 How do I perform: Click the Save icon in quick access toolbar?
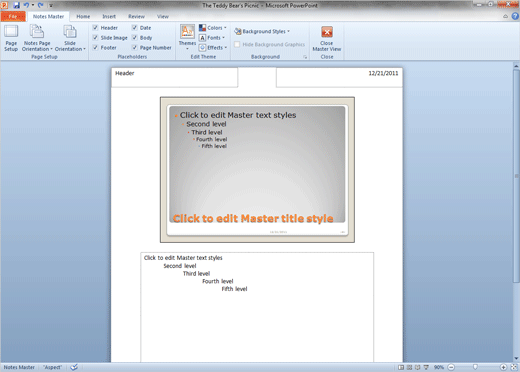(16, 5)
